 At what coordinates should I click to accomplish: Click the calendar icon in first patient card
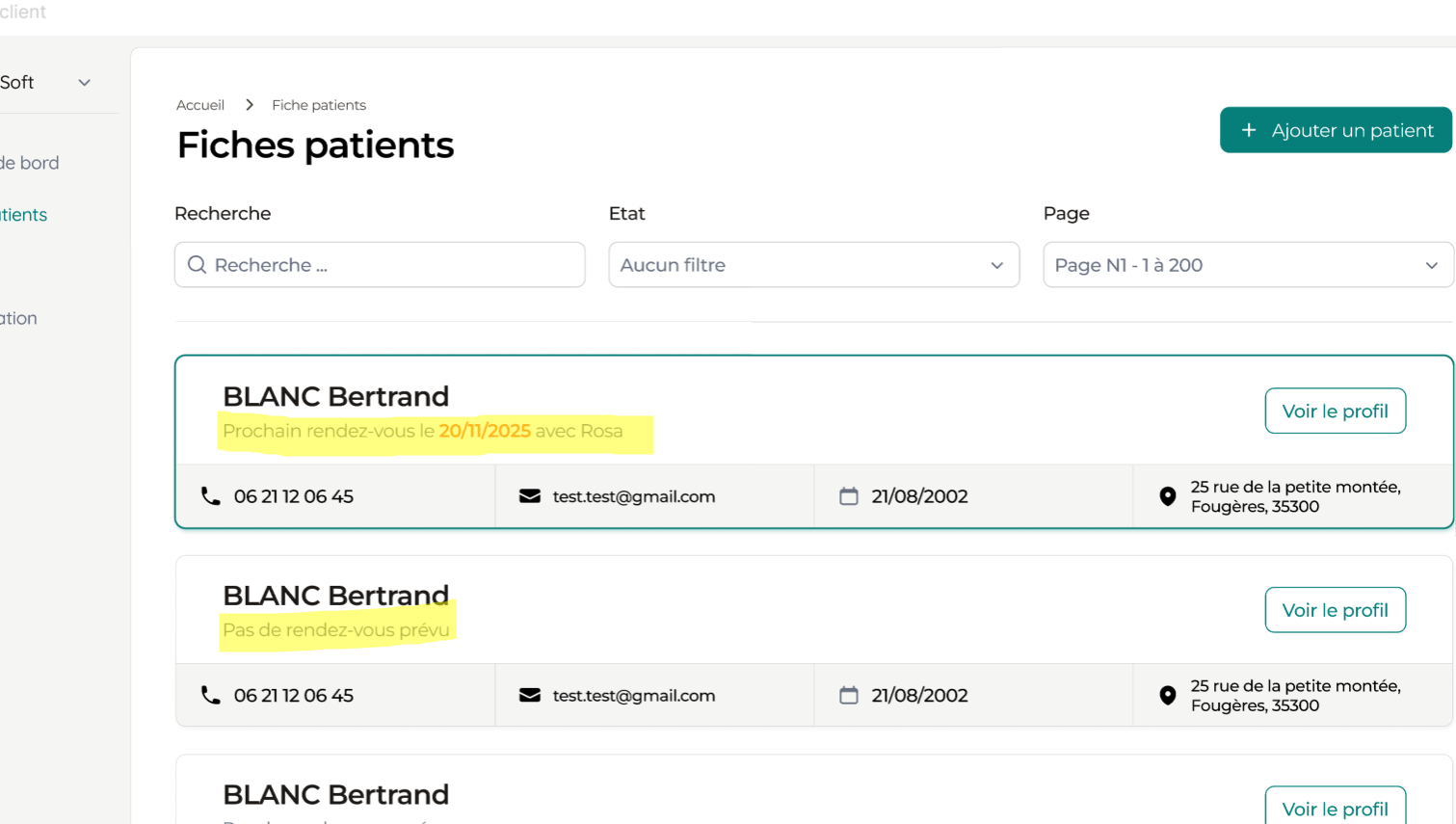click(848, 496)
